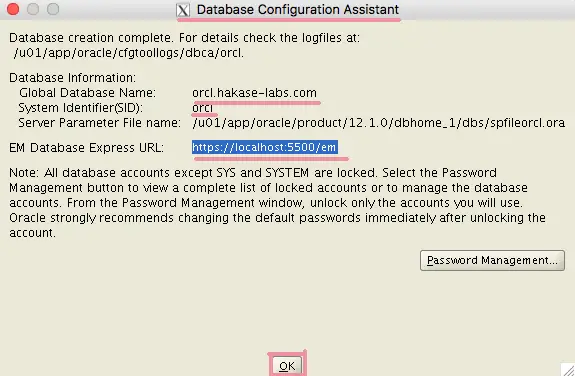The height and width of the screenshot is (376, 575).
Task: Click the EM Database Express URL label
Action: click(x=87, y=148)
